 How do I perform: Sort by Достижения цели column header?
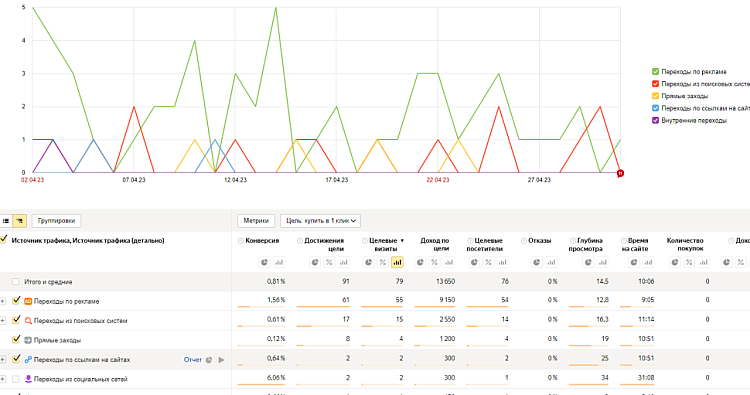pyautogui.click(x=324, y=244)
